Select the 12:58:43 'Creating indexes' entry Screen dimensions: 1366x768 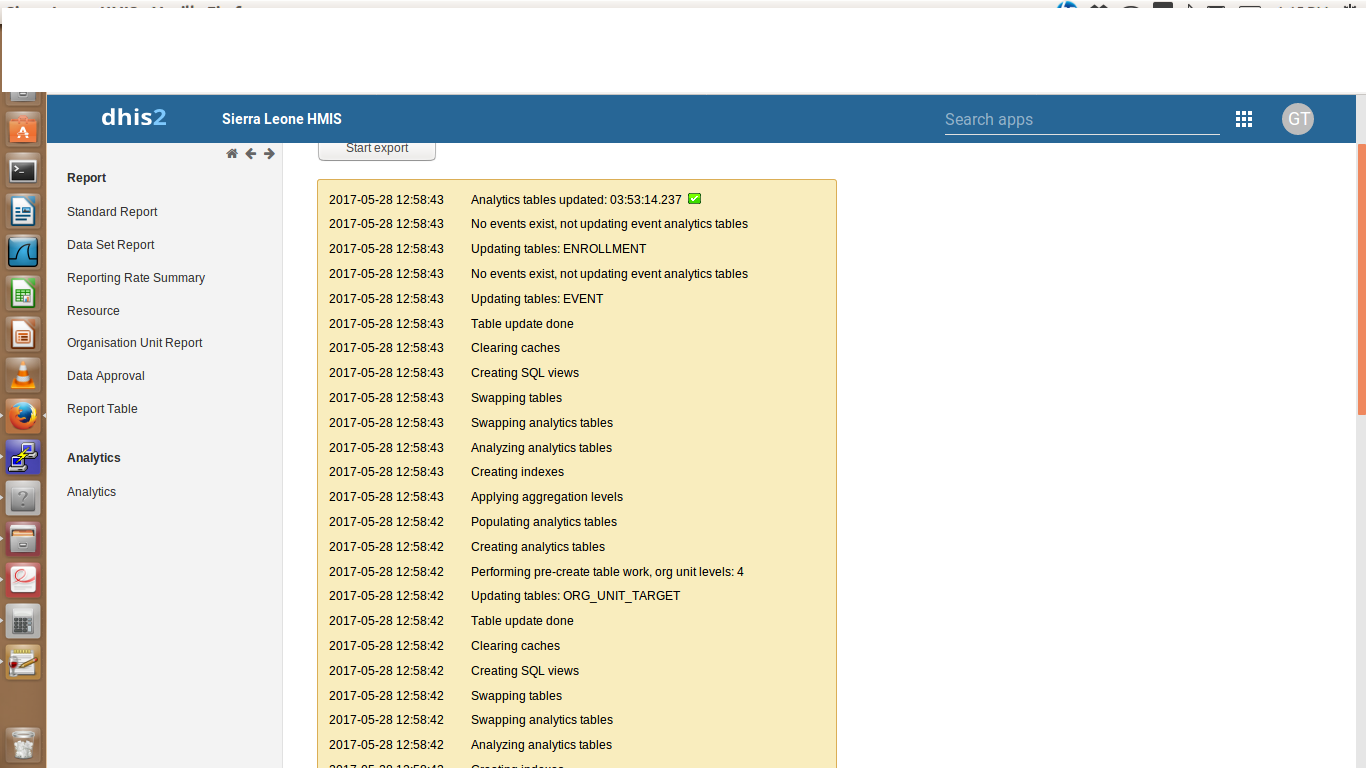pos(518,472)
